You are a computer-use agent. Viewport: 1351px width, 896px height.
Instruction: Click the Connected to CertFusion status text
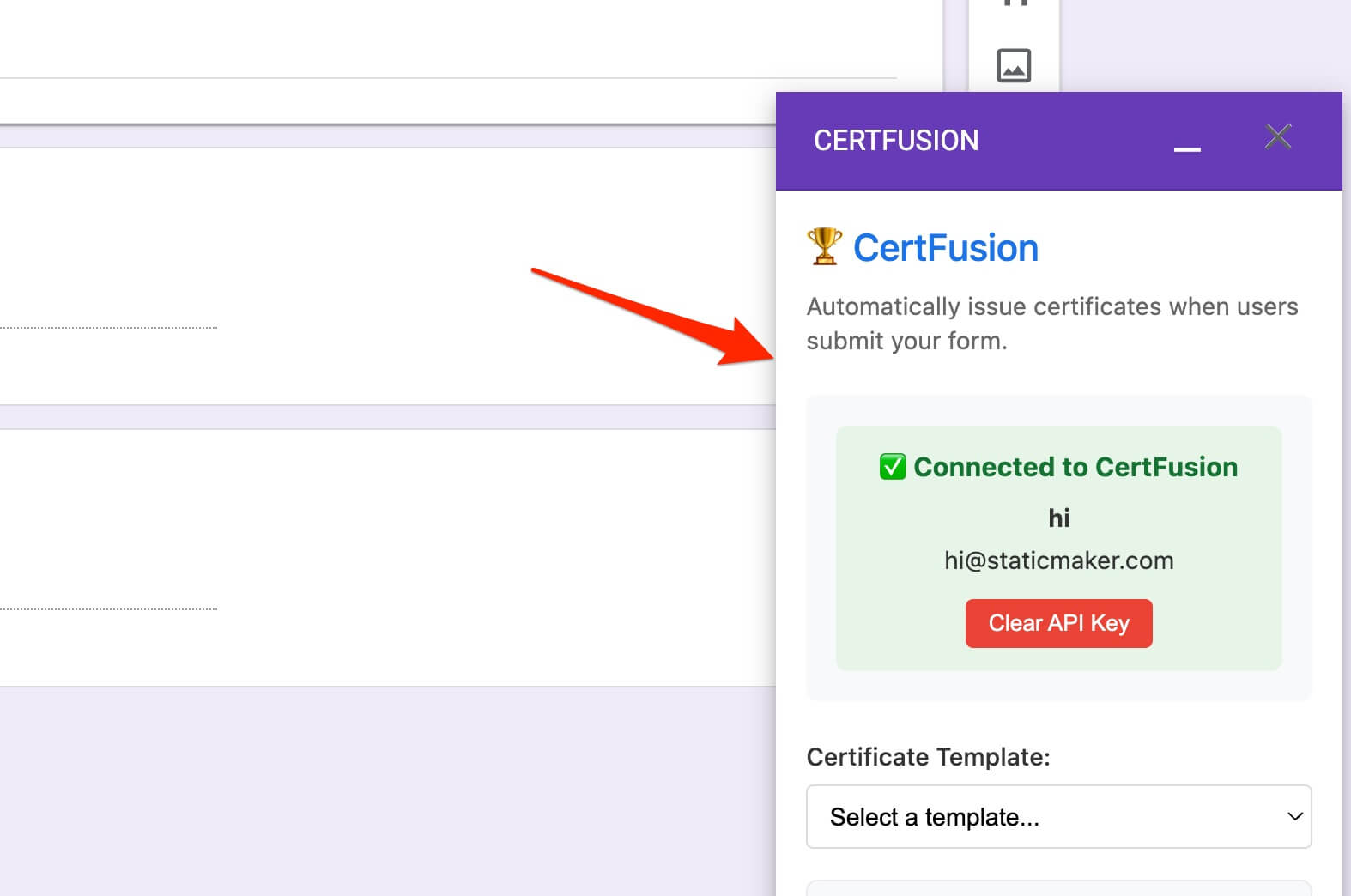[x=1075, y=467]
